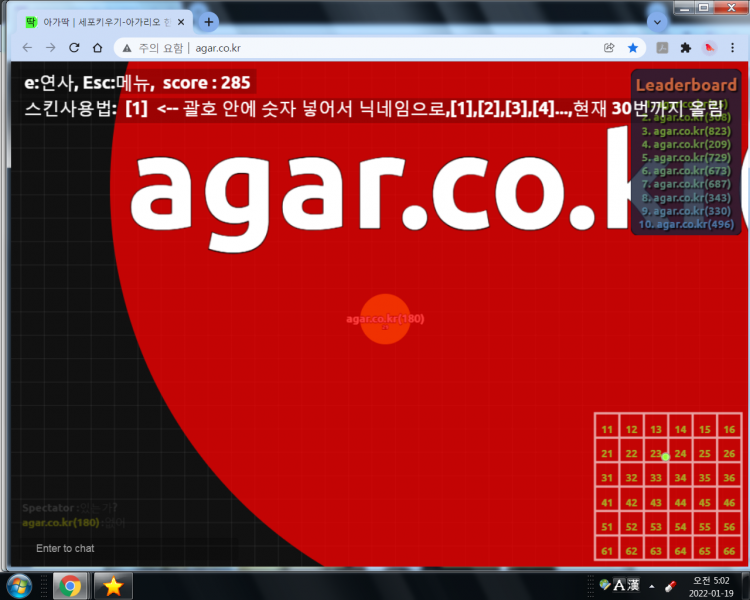Image resolution: width=750 pixels, height=600 pixels.
Task: Click leaderboard entry 10. agar.co.kr(496)
Action: [686, 224]
